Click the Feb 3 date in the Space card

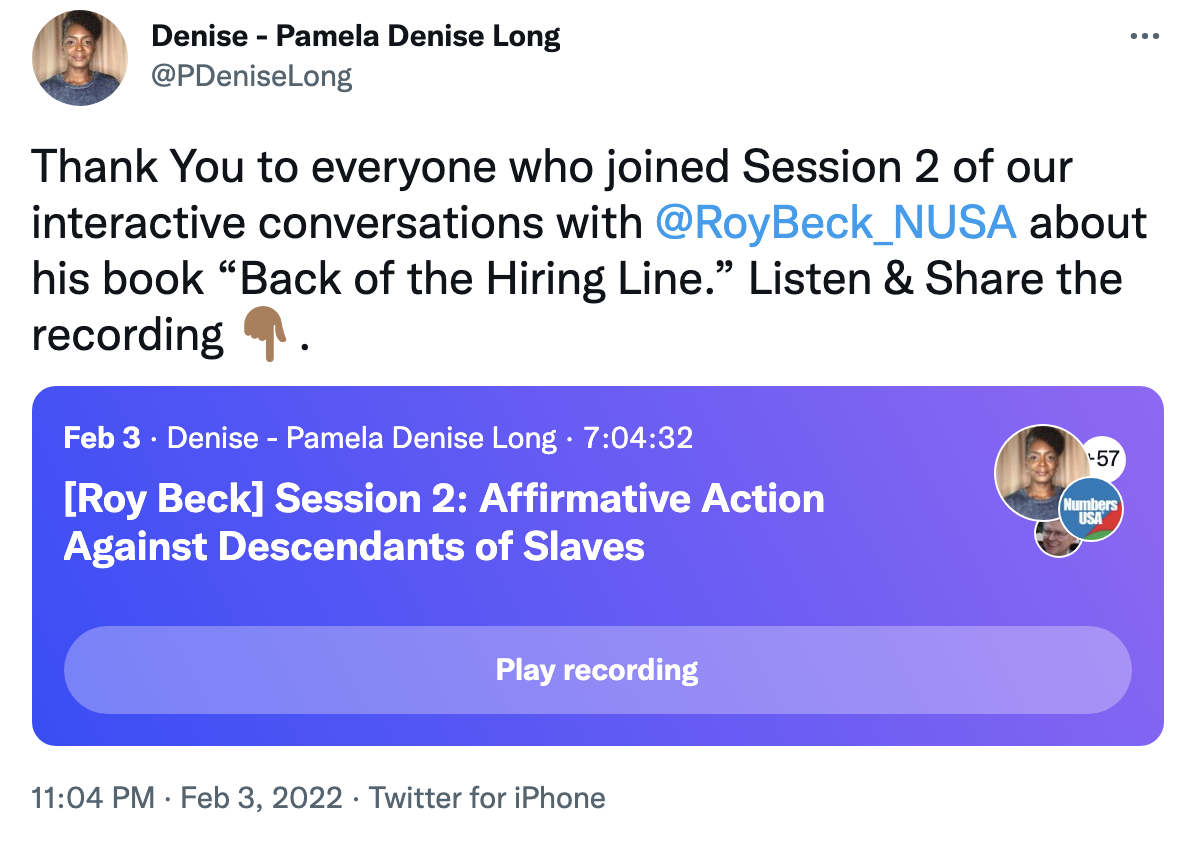point(102,438)
